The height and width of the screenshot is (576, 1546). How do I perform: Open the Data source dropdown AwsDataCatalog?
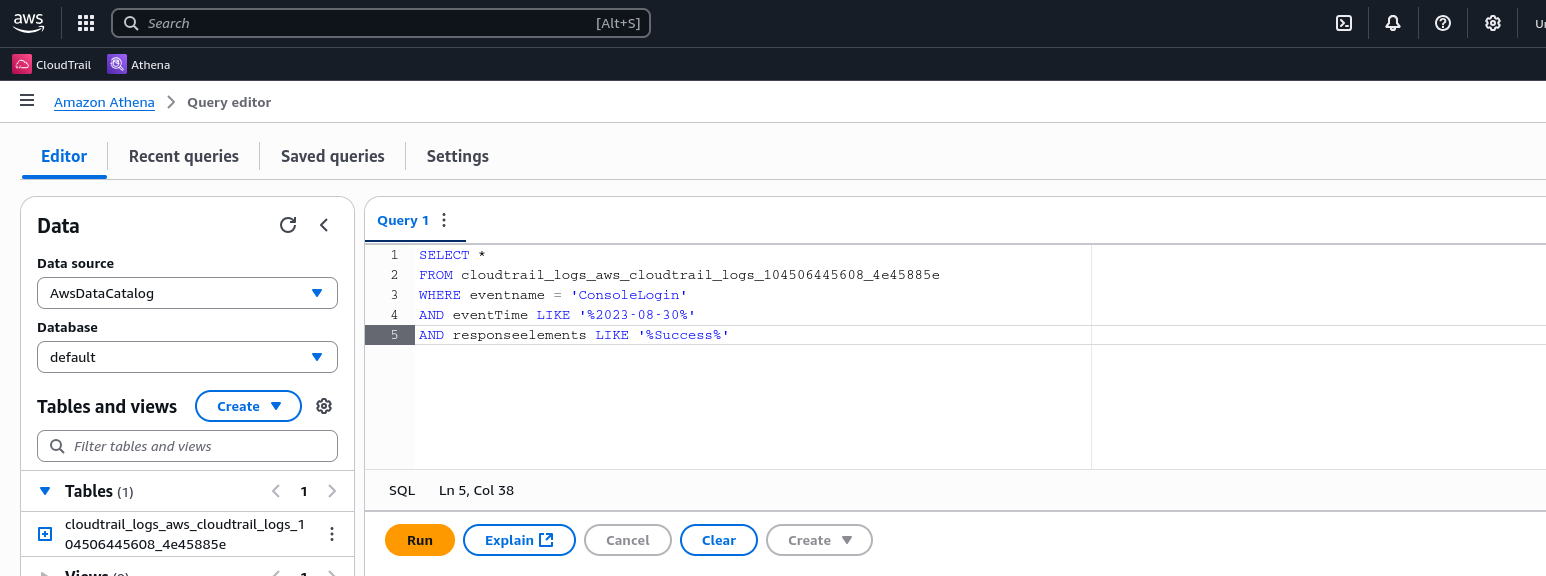point(187,293)
